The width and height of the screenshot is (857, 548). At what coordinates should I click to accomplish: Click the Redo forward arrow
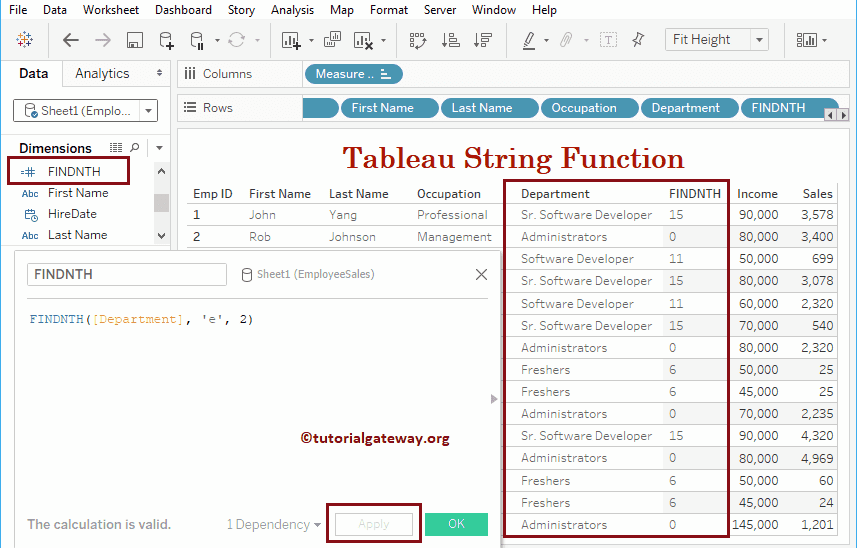point(102,40)
